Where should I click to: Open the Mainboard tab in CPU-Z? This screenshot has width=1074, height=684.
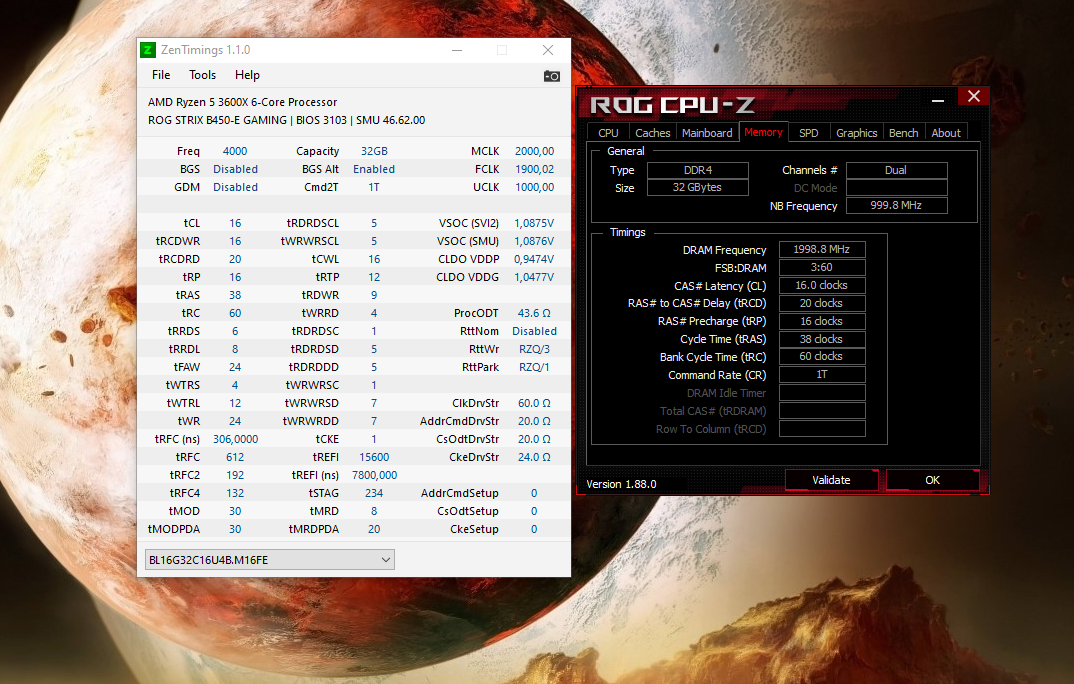click(707, 133)
